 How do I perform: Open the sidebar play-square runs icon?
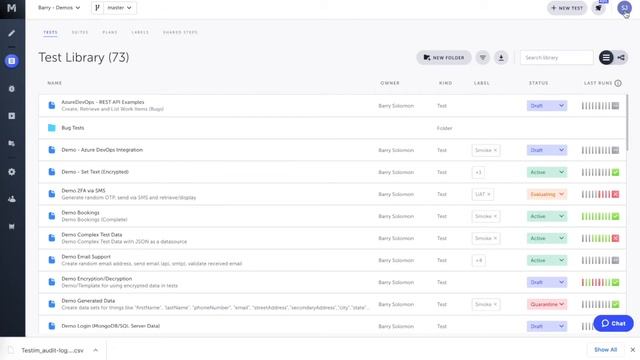tap(12, 116)
